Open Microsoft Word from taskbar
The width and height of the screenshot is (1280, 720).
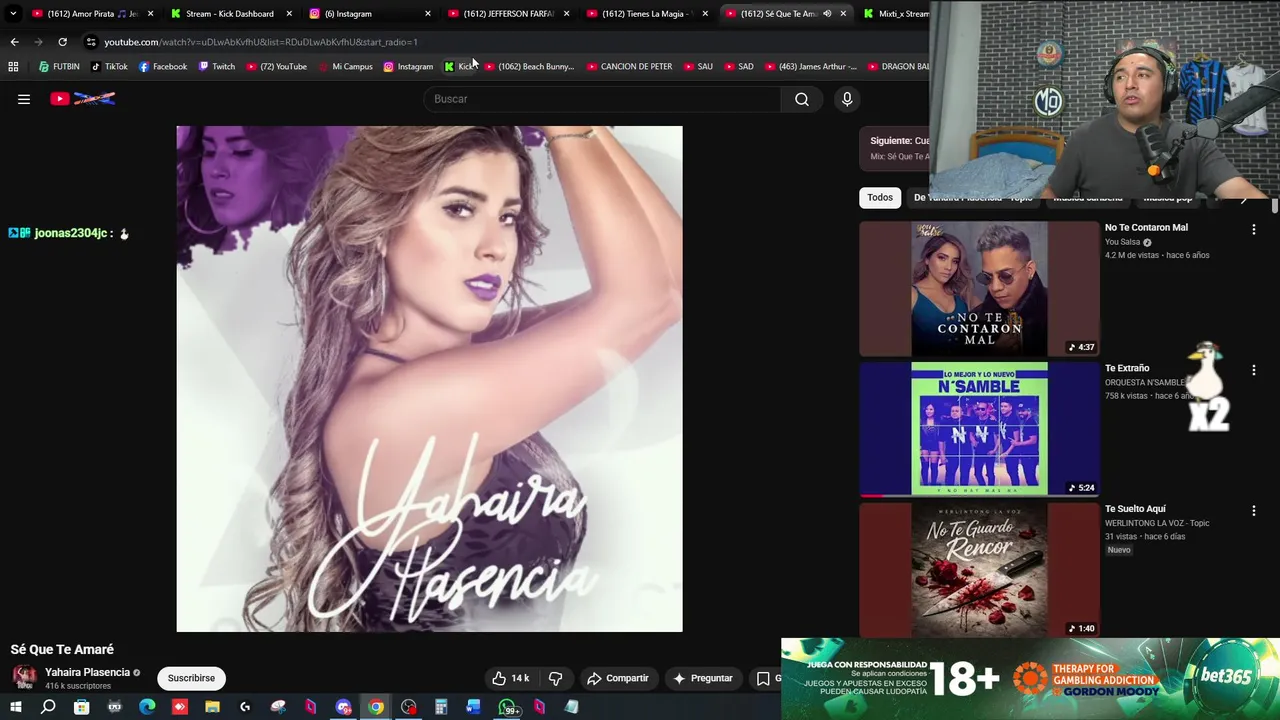click(473, 707)
